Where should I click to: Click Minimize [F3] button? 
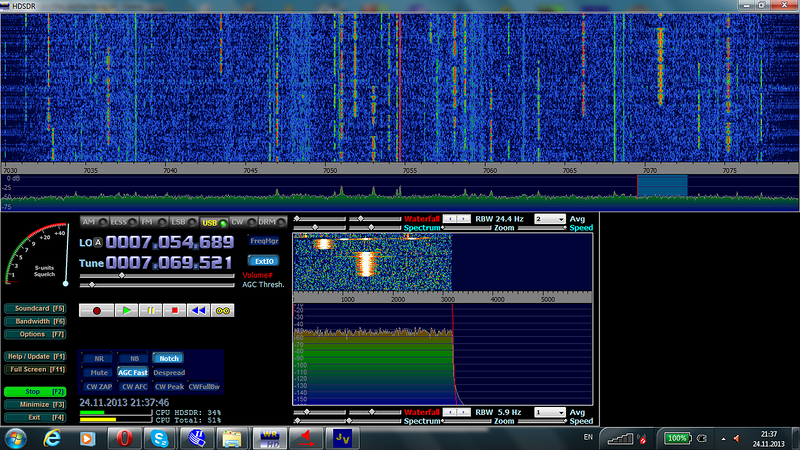point(35,405)
